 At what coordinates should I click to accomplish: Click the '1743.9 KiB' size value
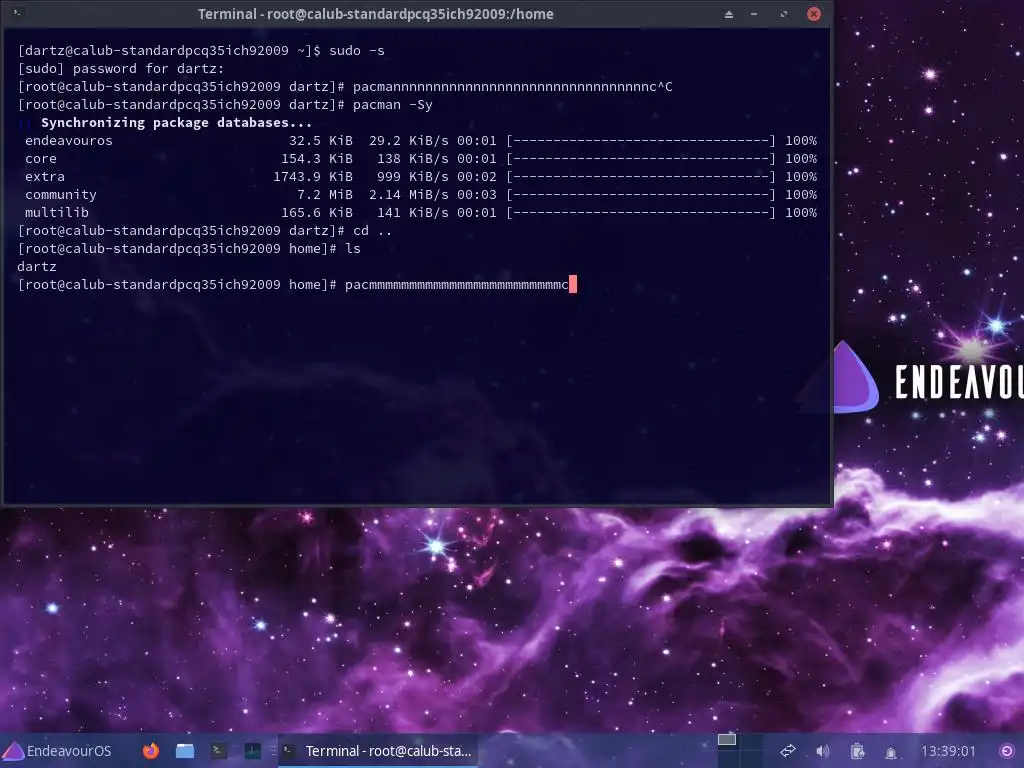click(313, 176)
